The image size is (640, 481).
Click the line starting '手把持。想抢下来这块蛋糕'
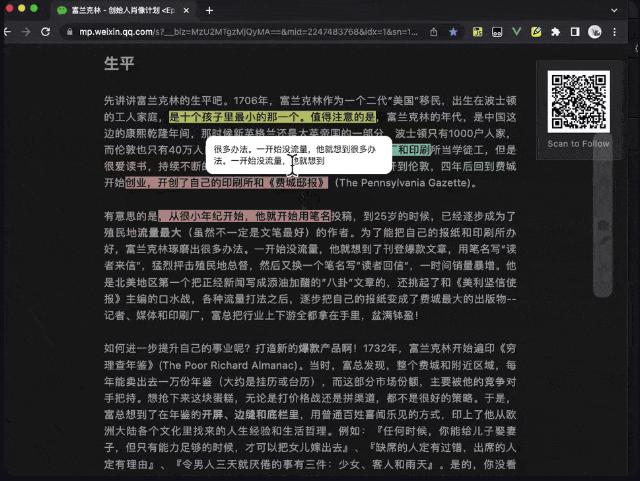tap(307, 398)
